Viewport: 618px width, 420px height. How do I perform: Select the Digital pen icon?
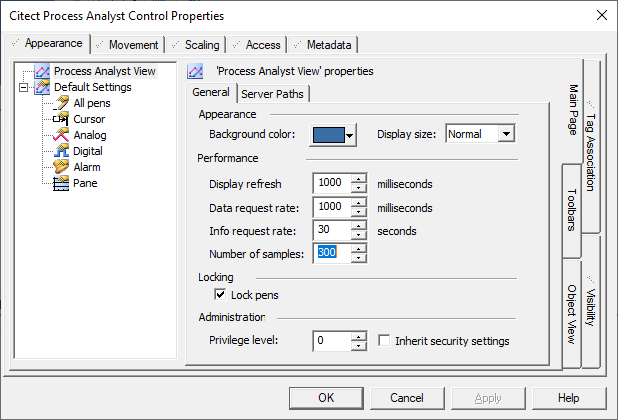point(61,151)
